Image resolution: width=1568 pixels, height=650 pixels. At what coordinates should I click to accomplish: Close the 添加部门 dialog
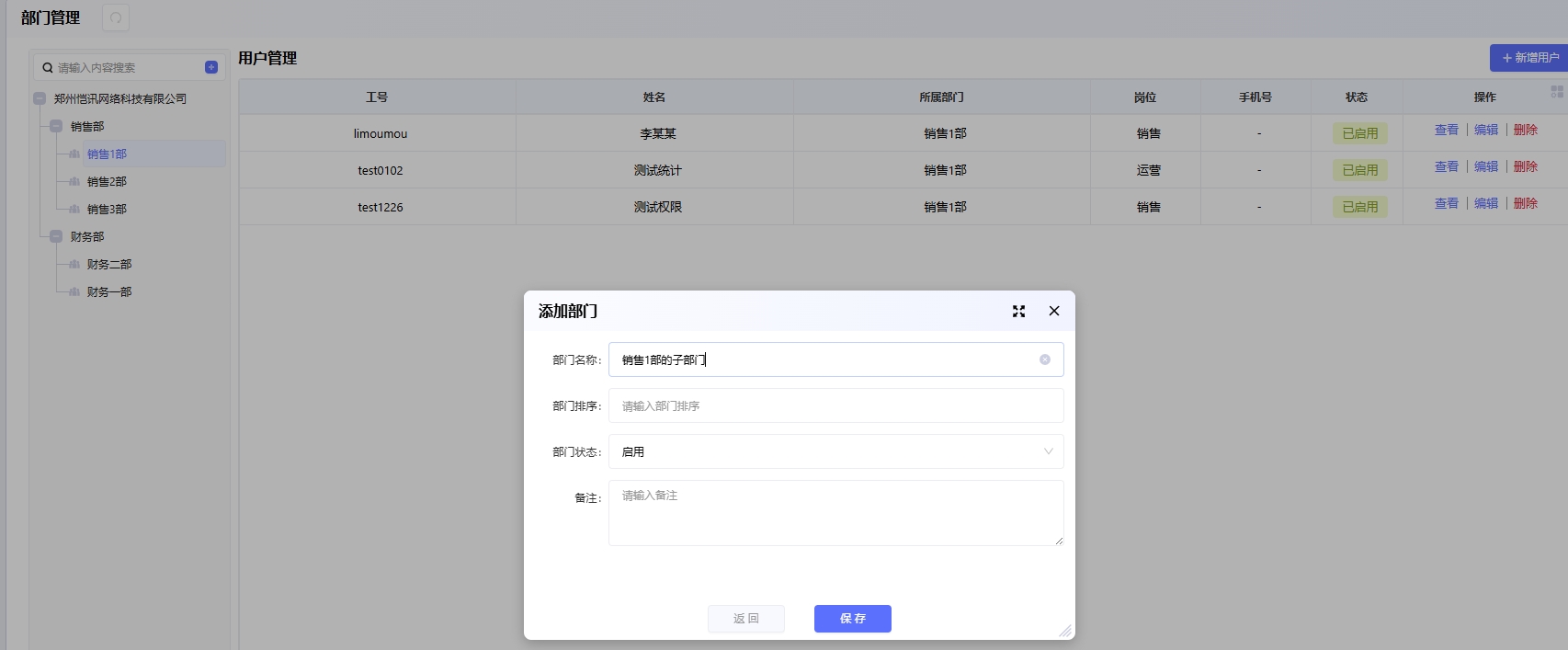[1054, 312]
